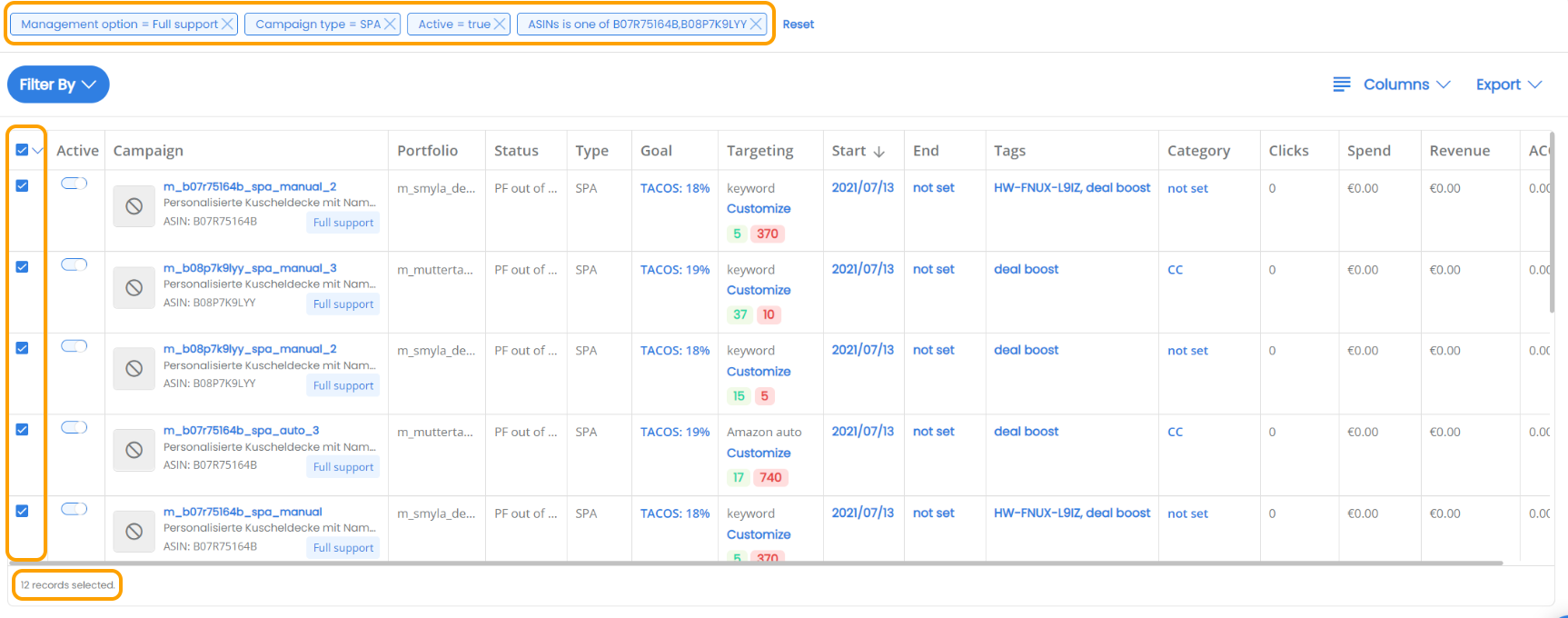The width and height of the screenshot is (1568, 618).
Task: Click the '12 records selected' status text
Action: (68, 585)
